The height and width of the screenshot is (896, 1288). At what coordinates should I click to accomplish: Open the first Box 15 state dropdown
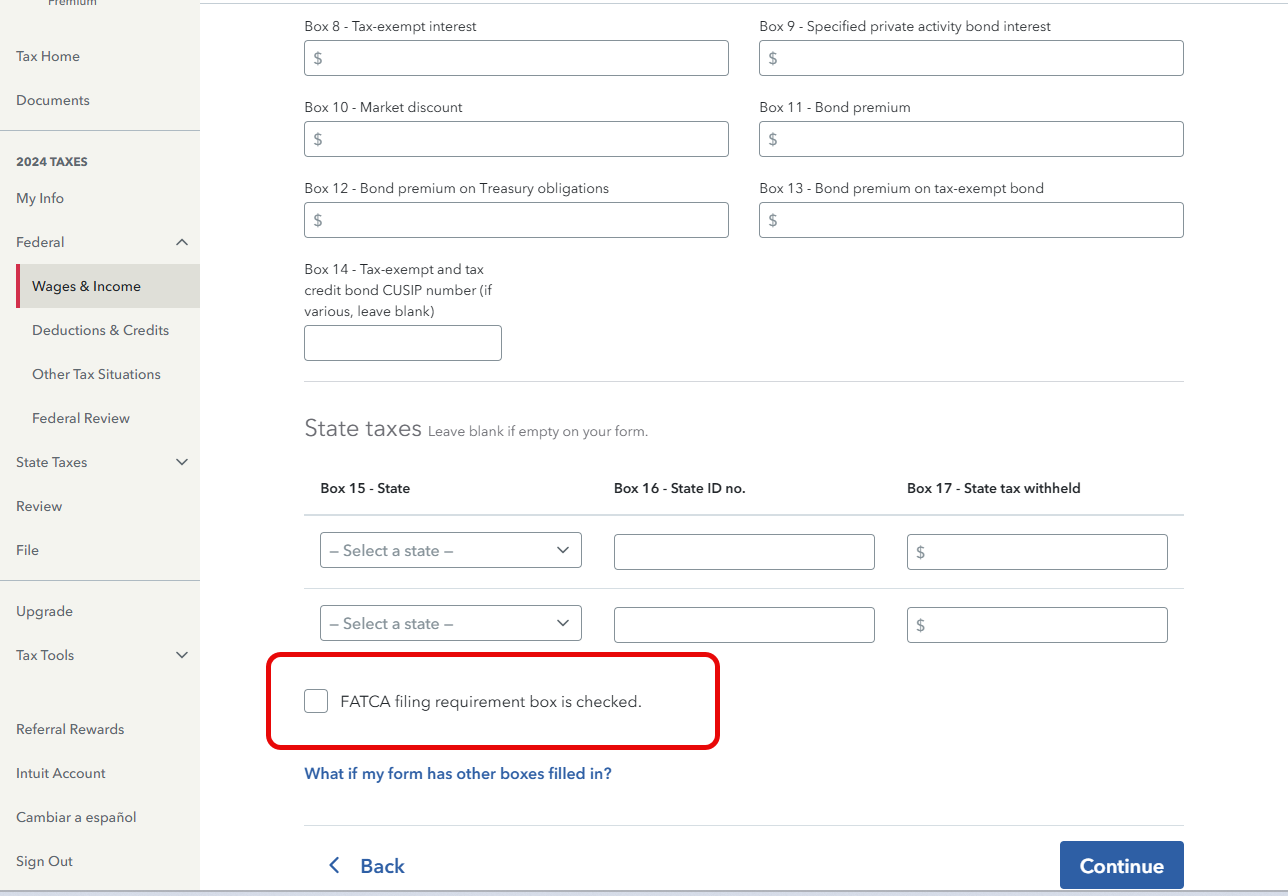click(x=450, y=551)
